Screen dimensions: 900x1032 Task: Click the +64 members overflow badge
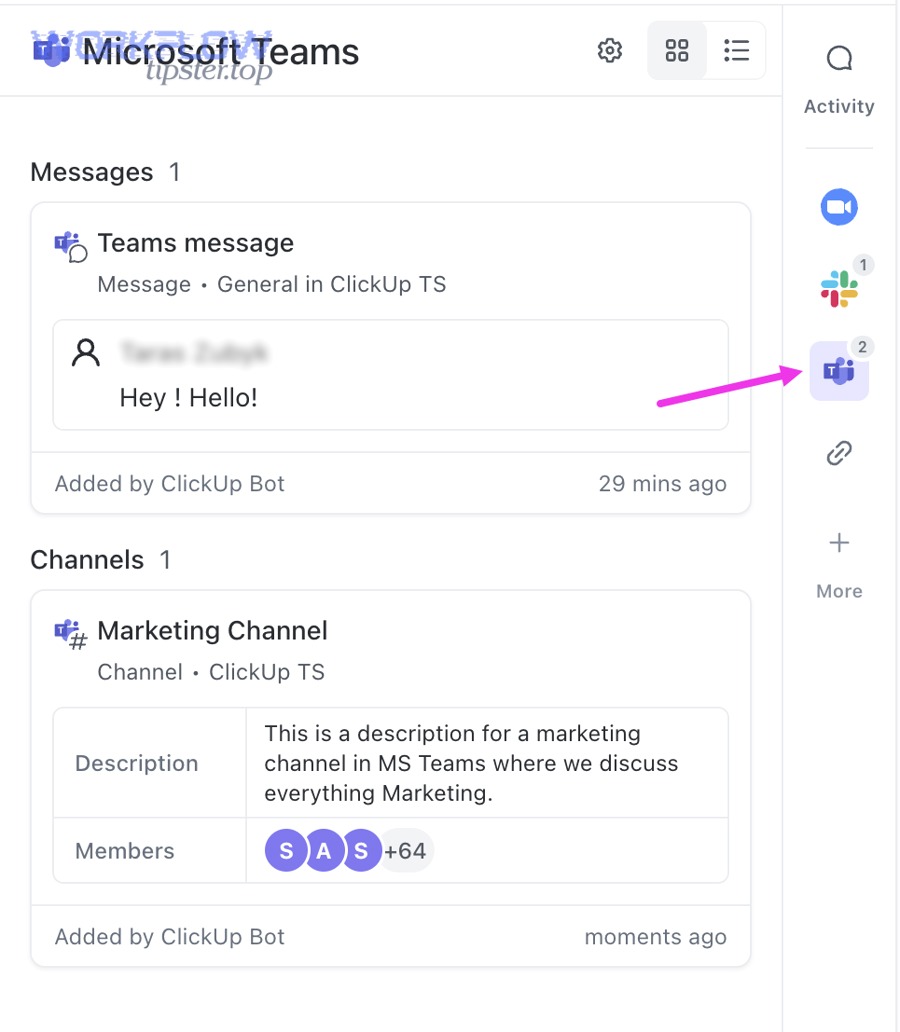(406, 850)
